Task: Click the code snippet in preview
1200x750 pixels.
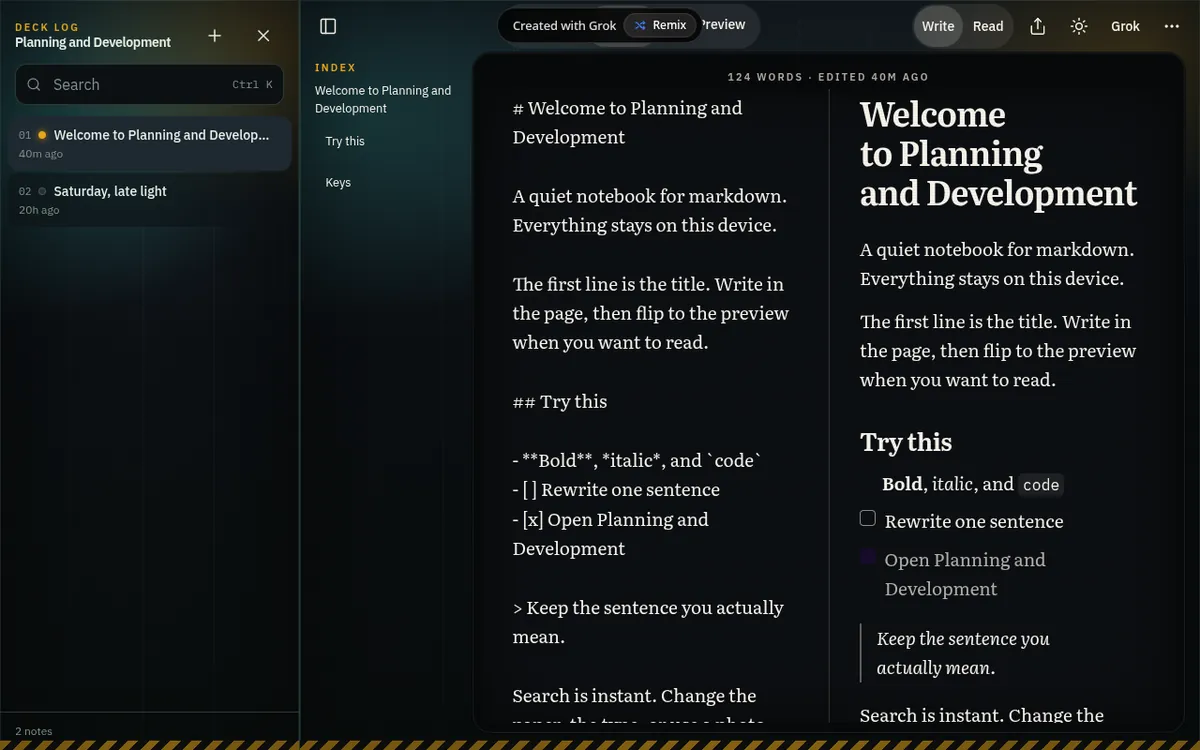Action: point(1041,485)
